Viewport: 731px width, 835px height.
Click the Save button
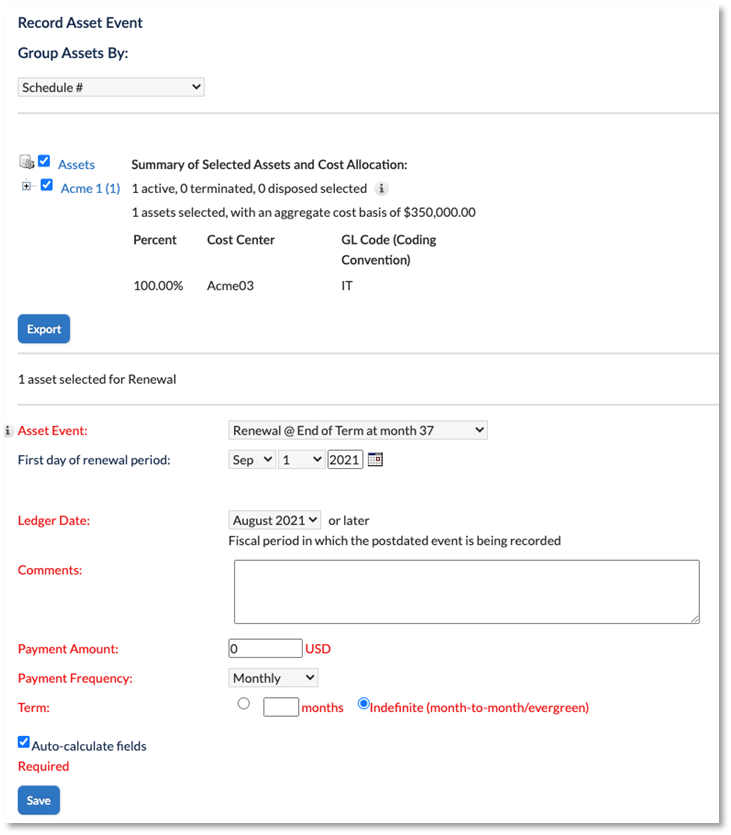coord(39,800)
